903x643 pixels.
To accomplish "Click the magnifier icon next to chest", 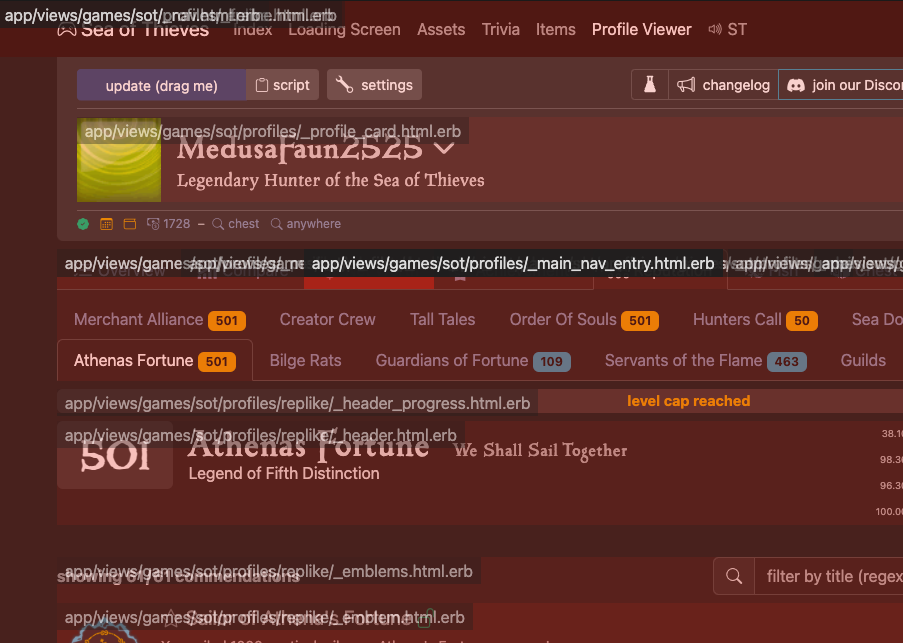I will click(x=217, y=224).
